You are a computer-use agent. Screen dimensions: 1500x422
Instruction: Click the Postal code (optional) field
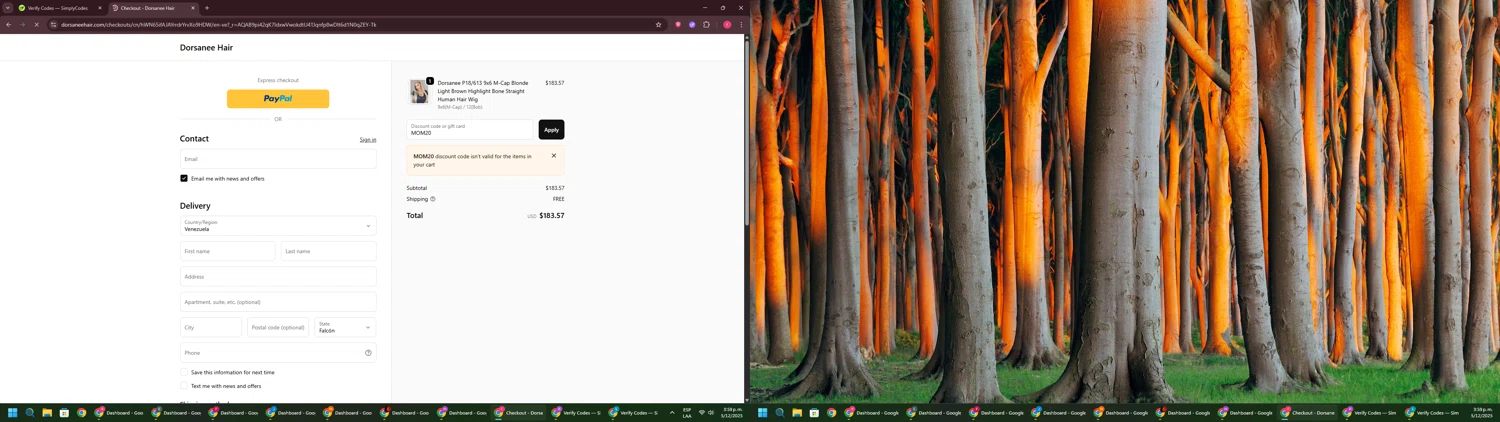tap(278, 327)
